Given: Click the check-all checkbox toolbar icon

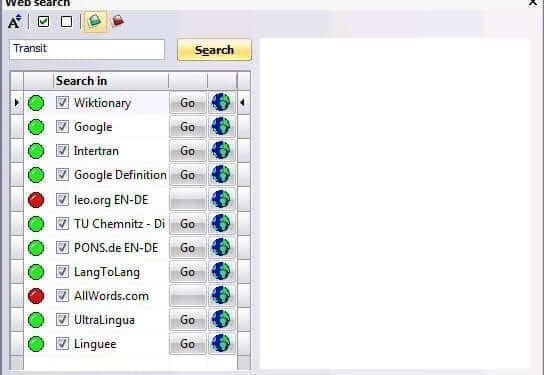Looking at the screenshot, I should click(x=43, y=22).
